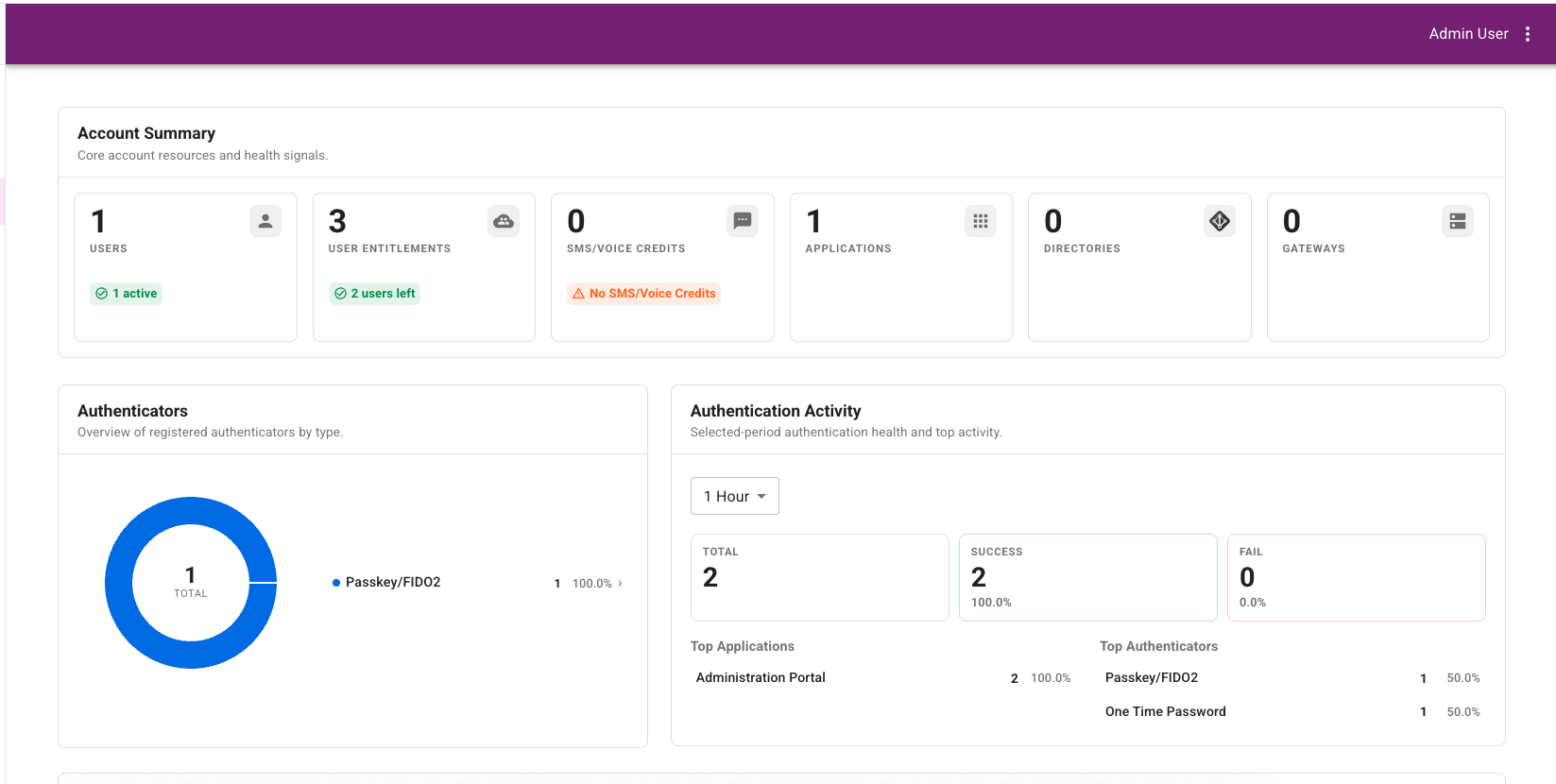The width and height of the screenshot is (1556, 784).
Task: Select the FAIL authentication count card
Action: tap(1357, 577)
